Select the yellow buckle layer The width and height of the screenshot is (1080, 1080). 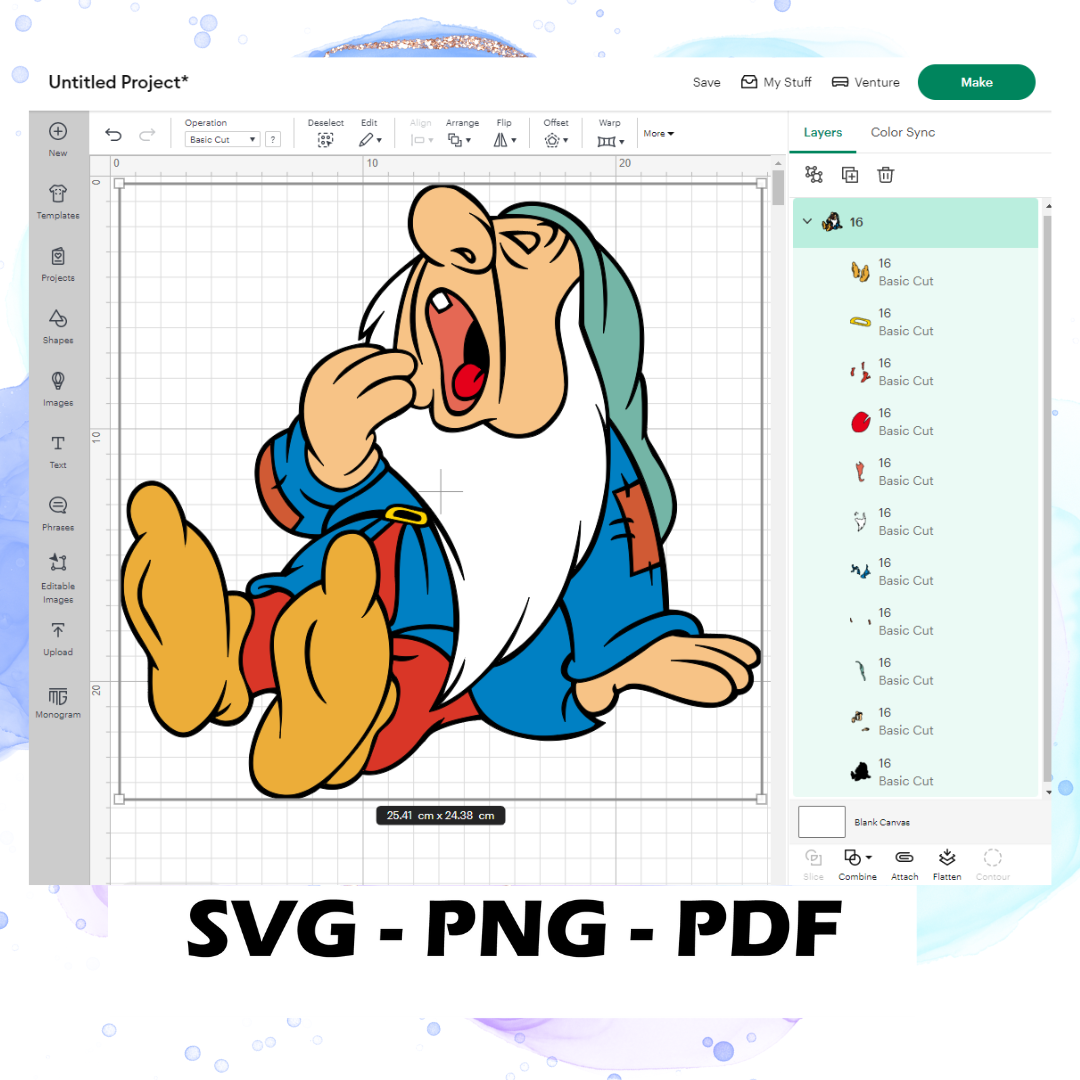coord(915,322)
